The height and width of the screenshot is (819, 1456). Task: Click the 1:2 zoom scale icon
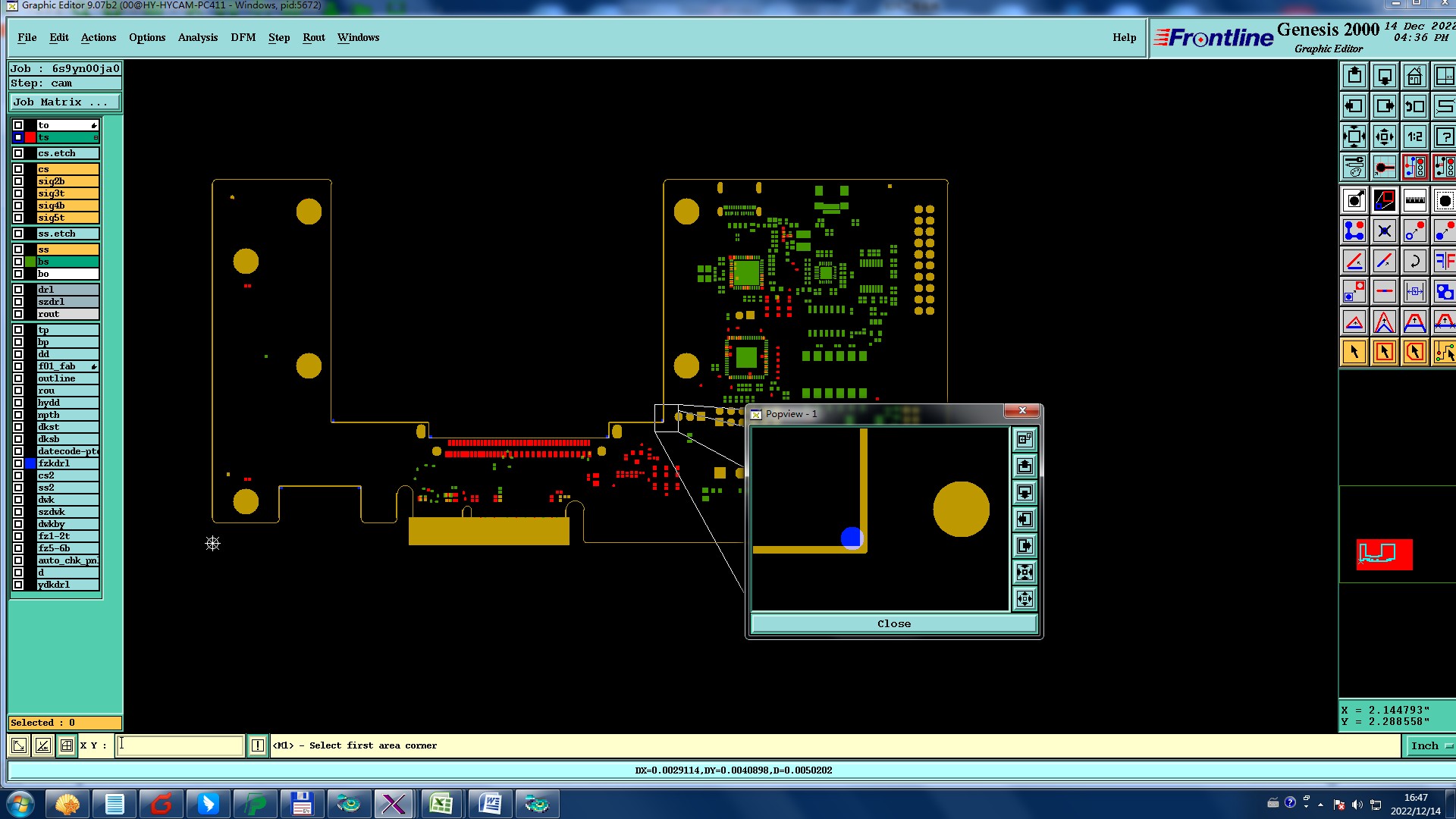point(1414,137)
